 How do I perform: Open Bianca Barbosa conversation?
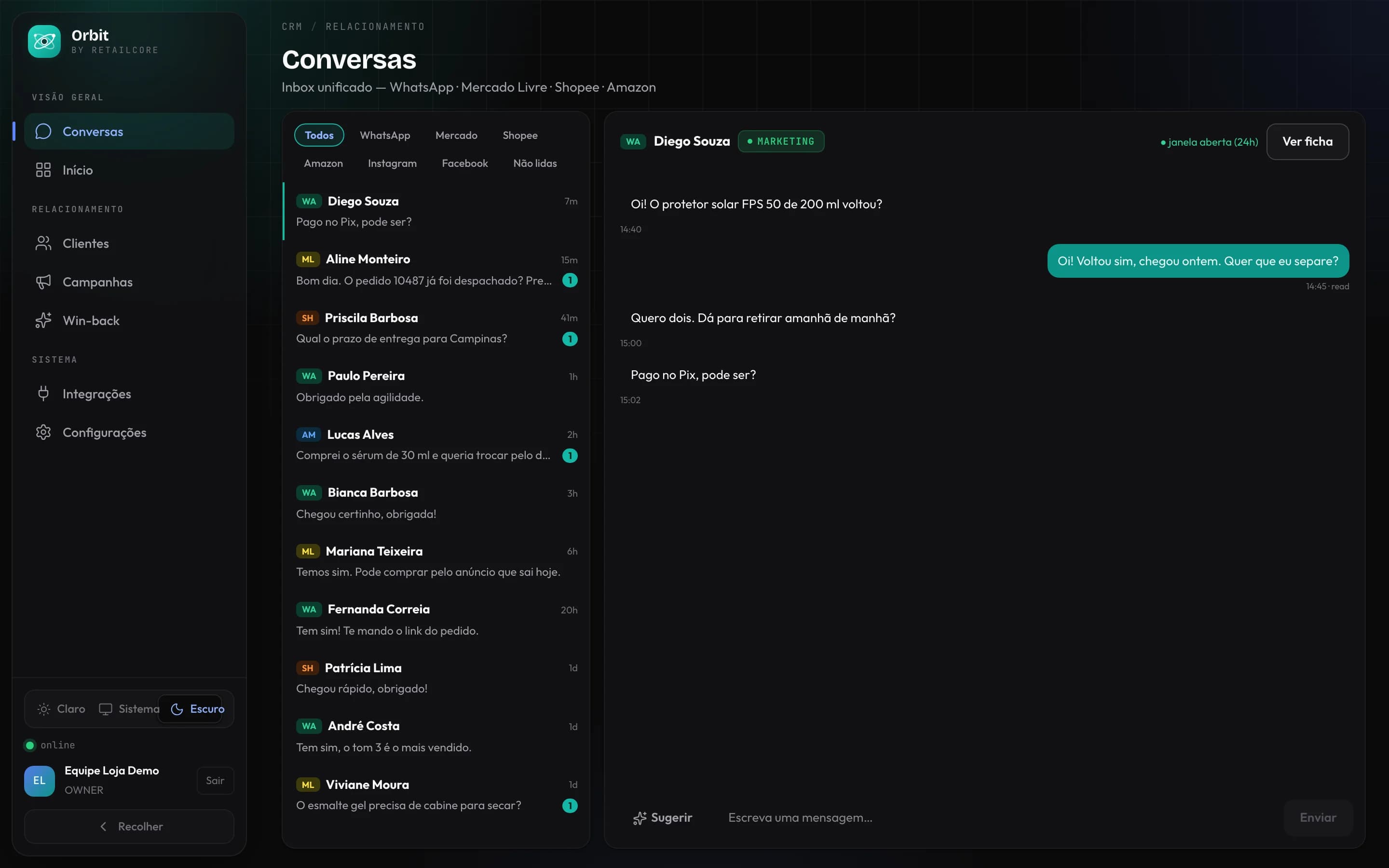[x=436, y=503]
